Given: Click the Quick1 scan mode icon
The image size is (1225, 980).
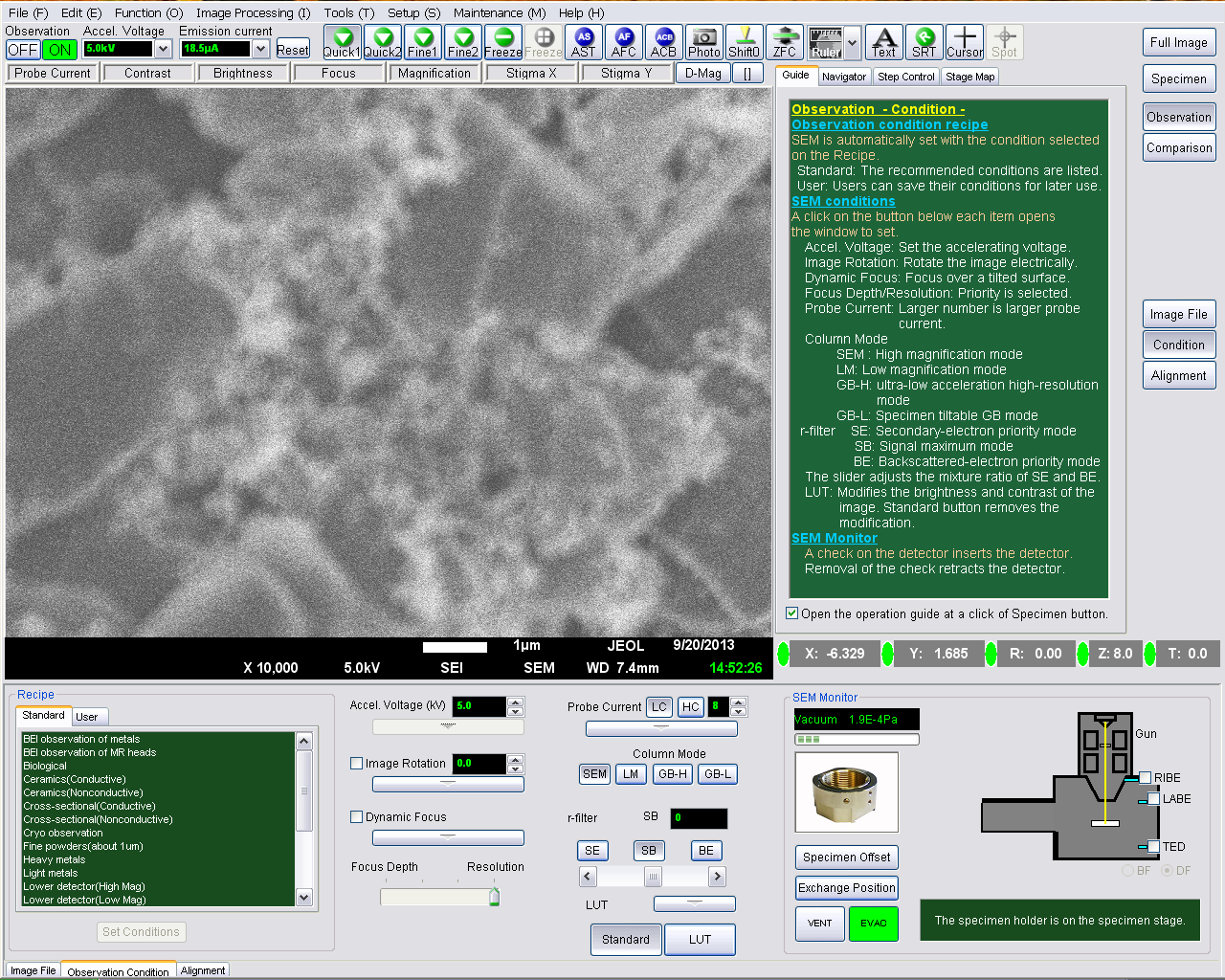Looking at the screenshot, I should click(x=342, y=42).
